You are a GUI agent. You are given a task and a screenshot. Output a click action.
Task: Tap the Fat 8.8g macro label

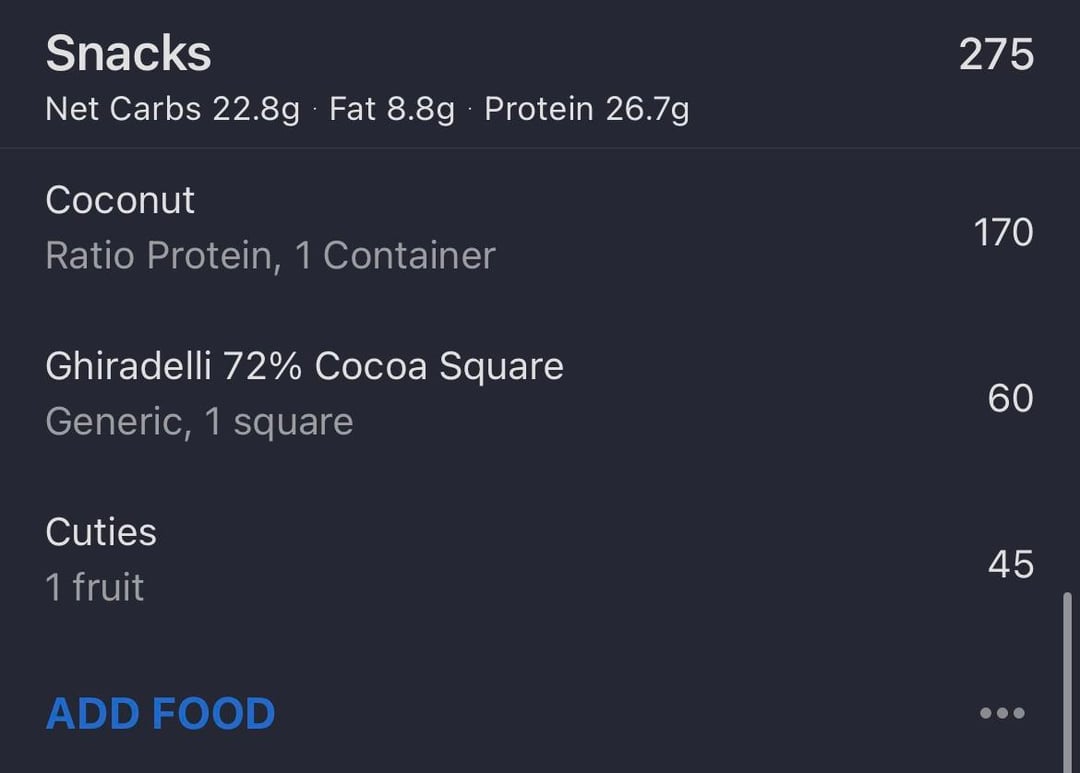pyautogui.click(x=392, y=109)
